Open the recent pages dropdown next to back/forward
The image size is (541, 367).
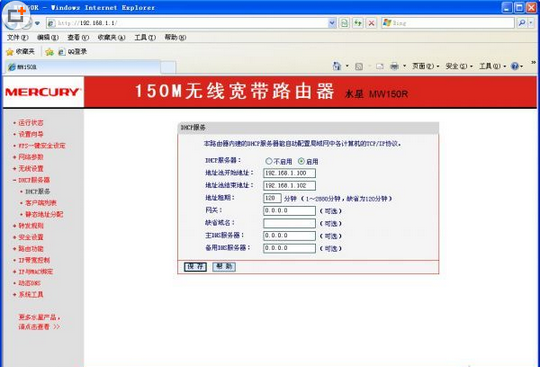click(37, 23)
